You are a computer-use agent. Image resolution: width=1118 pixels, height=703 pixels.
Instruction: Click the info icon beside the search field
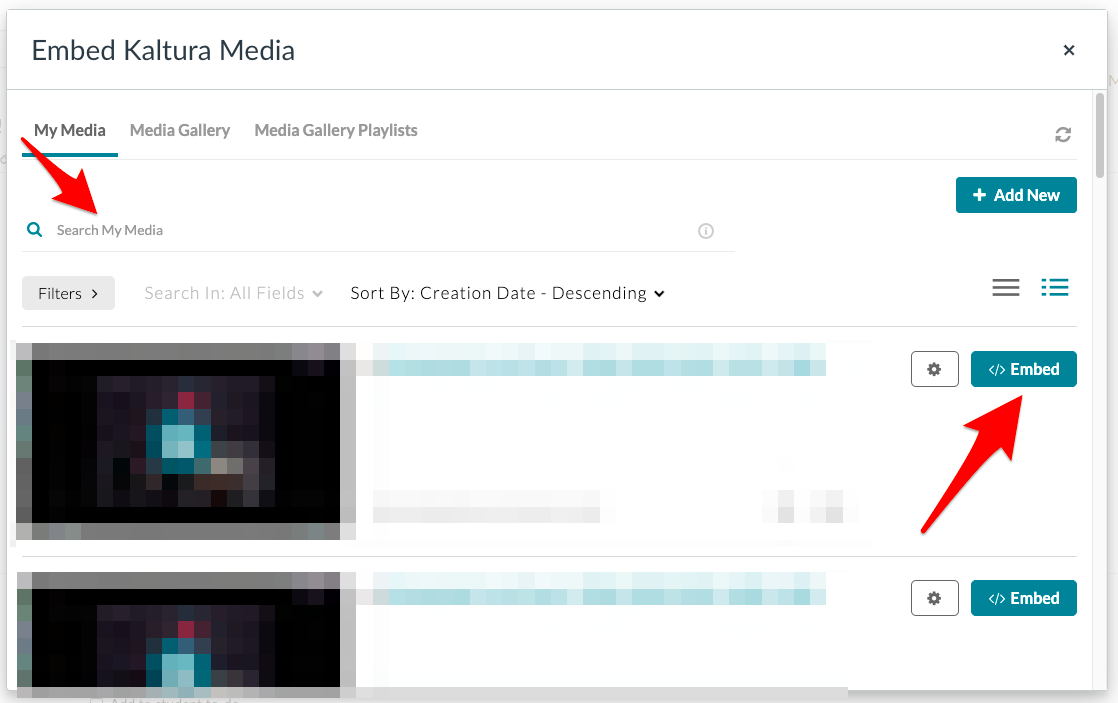tap(706, 231)
